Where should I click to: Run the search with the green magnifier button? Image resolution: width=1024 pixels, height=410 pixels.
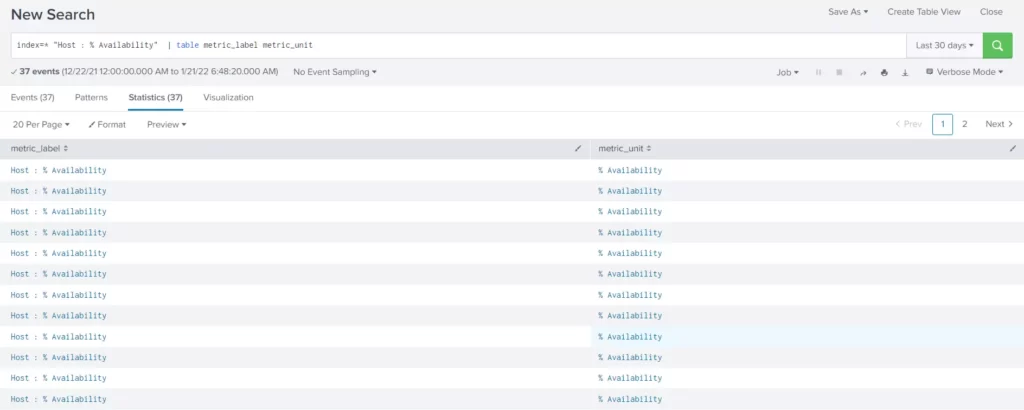click(x=997, y=46)
